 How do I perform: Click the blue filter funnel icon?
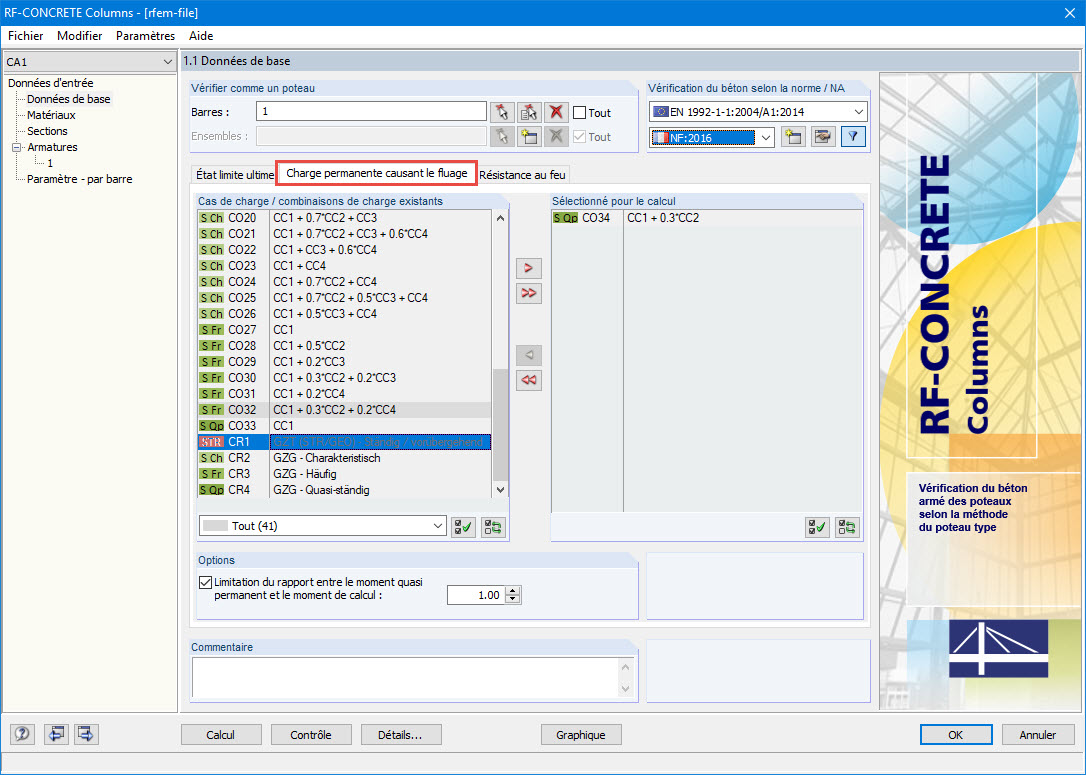[x=853, y=137]
